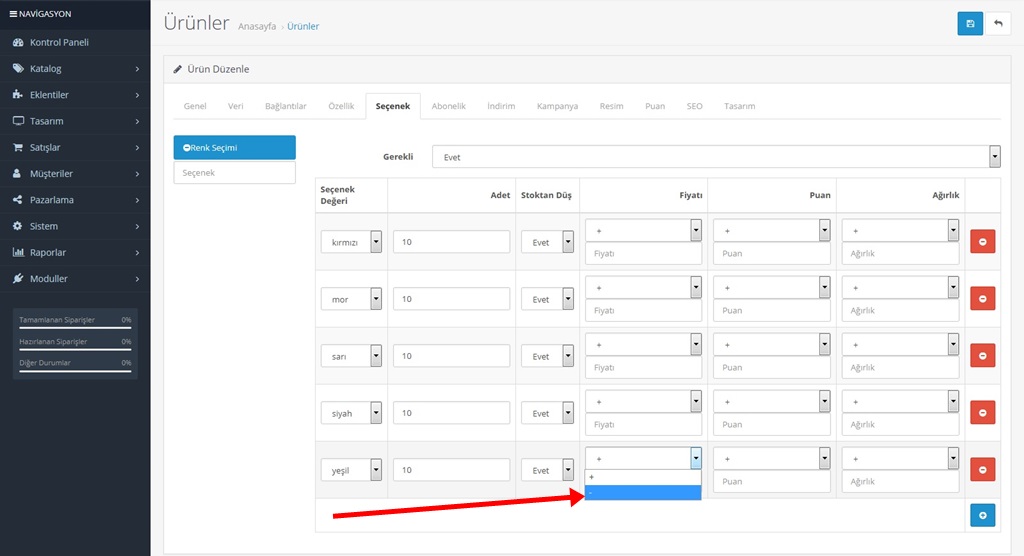
Task: Click the Raporlar chart icon in sidebar
Action: [x=18, y=252]
